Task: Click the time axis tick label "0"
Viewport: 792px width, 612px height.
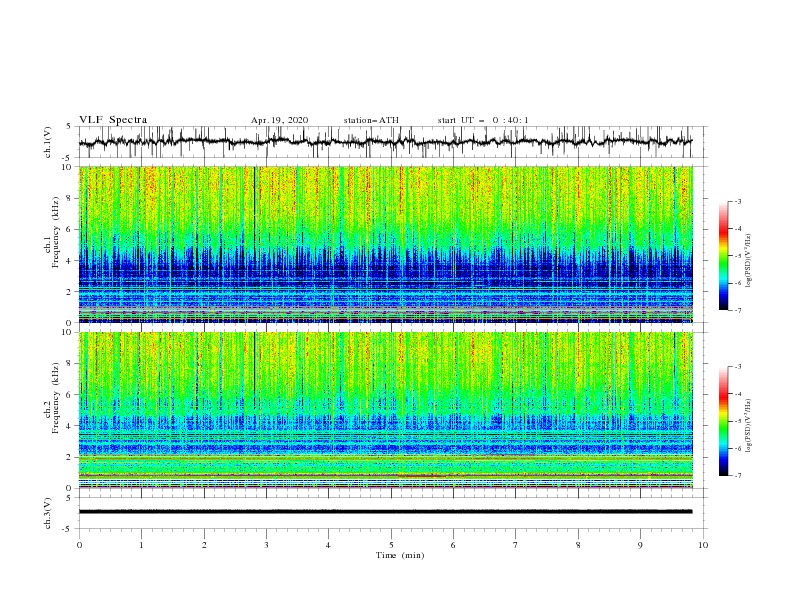Action: [x=79, y=545]
